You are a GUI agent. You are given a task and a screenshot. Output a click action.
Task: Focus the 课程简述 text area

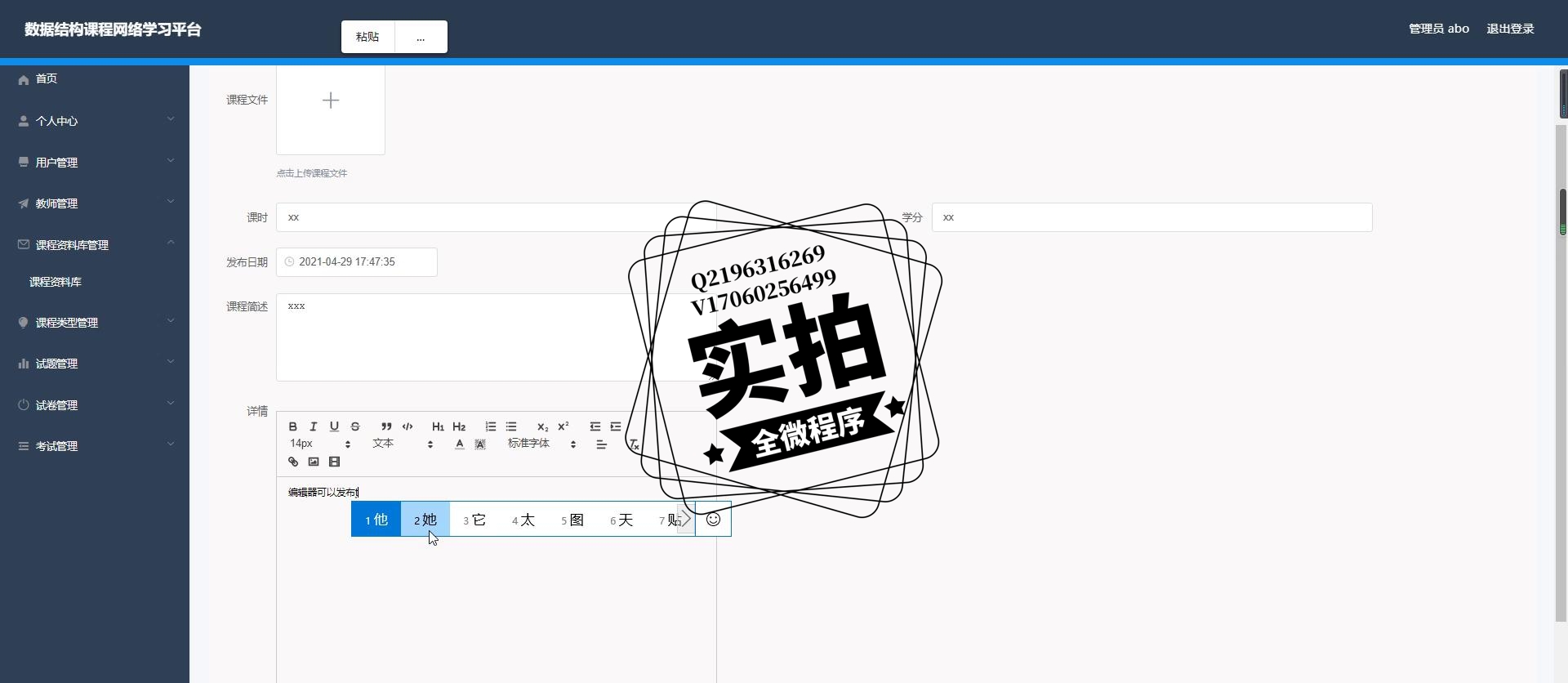pyautogui.click(x=496, y=337)
